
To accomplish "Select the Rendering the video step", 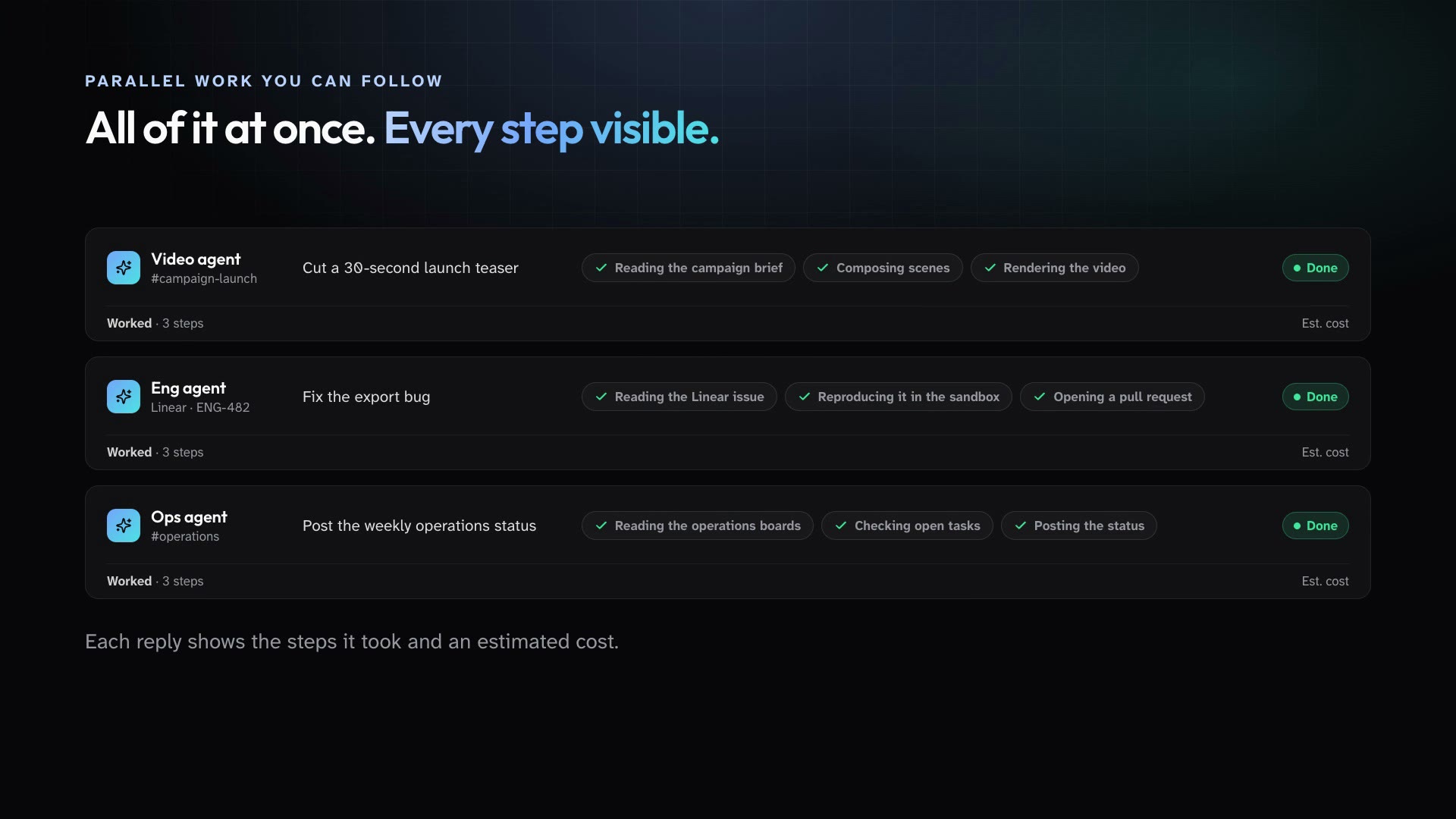I will click(1055, 268).
